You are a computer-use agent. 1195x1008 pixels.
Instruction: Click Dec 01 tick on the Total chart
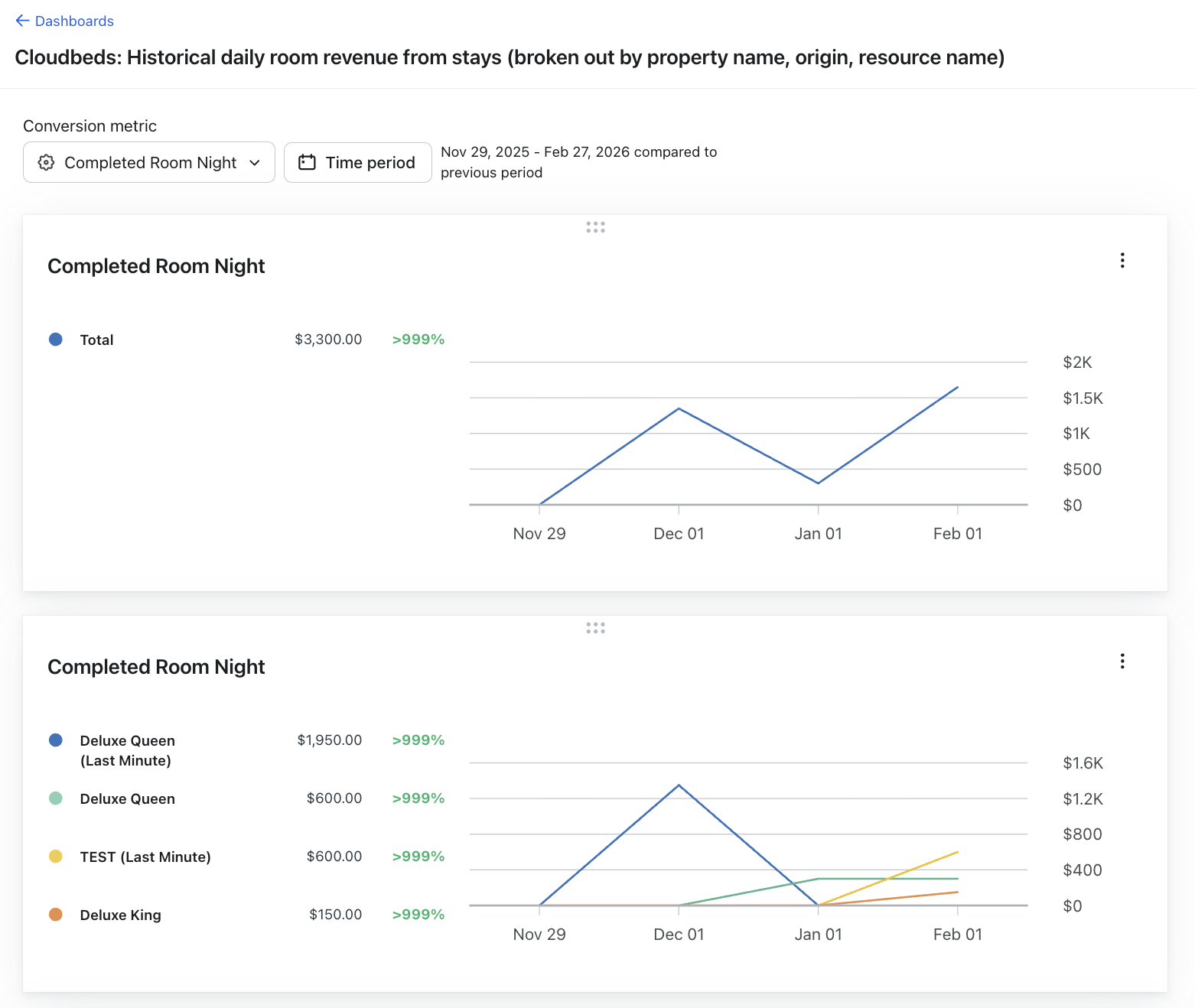click(679, 533)
